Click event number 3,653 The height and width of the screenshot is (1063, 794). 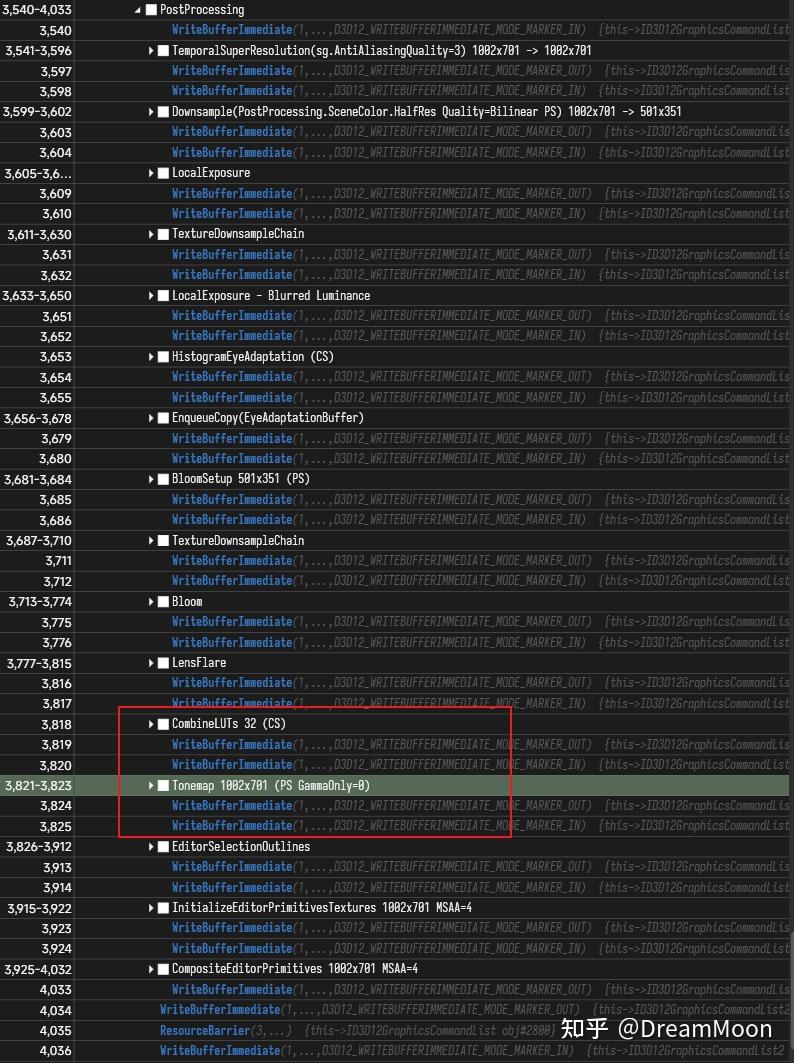point(56,357)
